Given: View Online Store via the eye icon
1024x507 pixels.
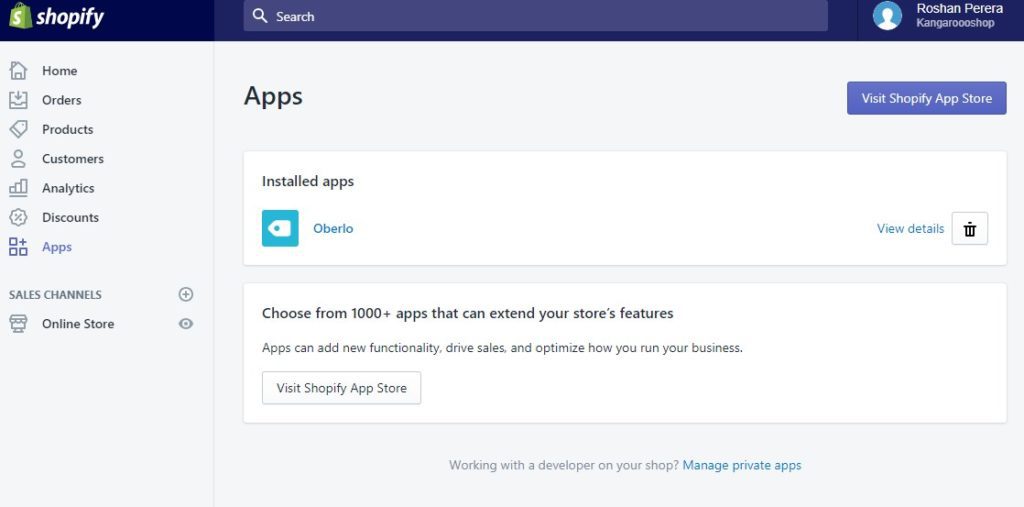Looking at the screenshot, I should [x=186, y=323].
